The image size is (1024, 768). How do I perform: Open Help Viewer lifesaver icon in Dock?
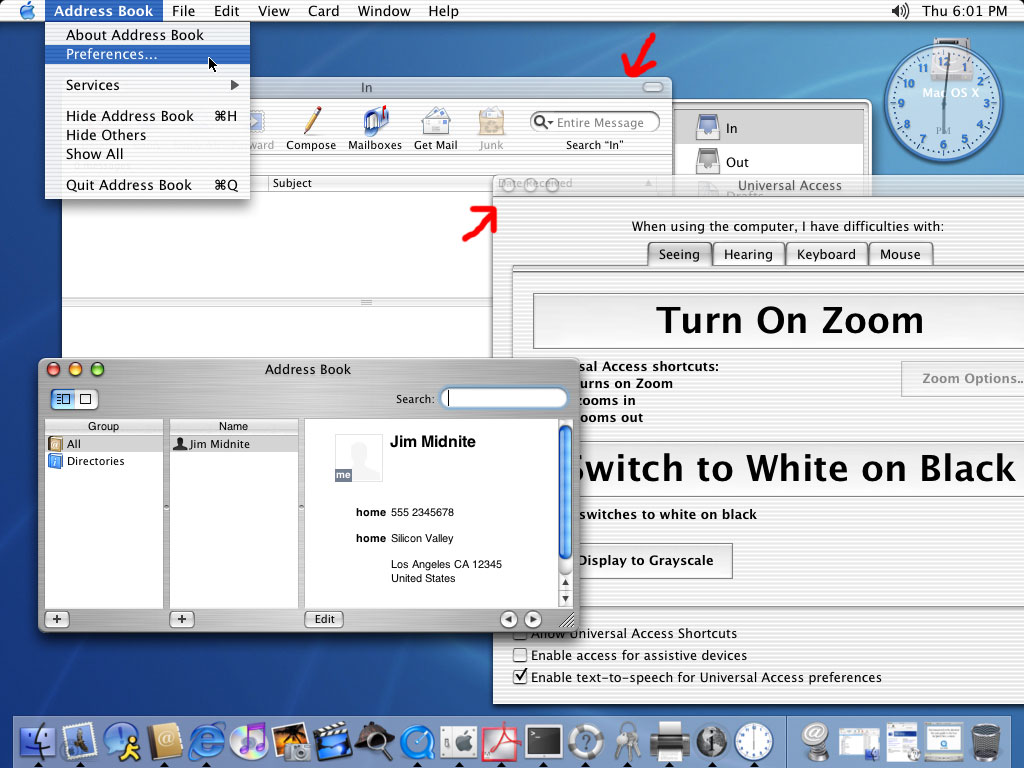[x=585, y=742]
